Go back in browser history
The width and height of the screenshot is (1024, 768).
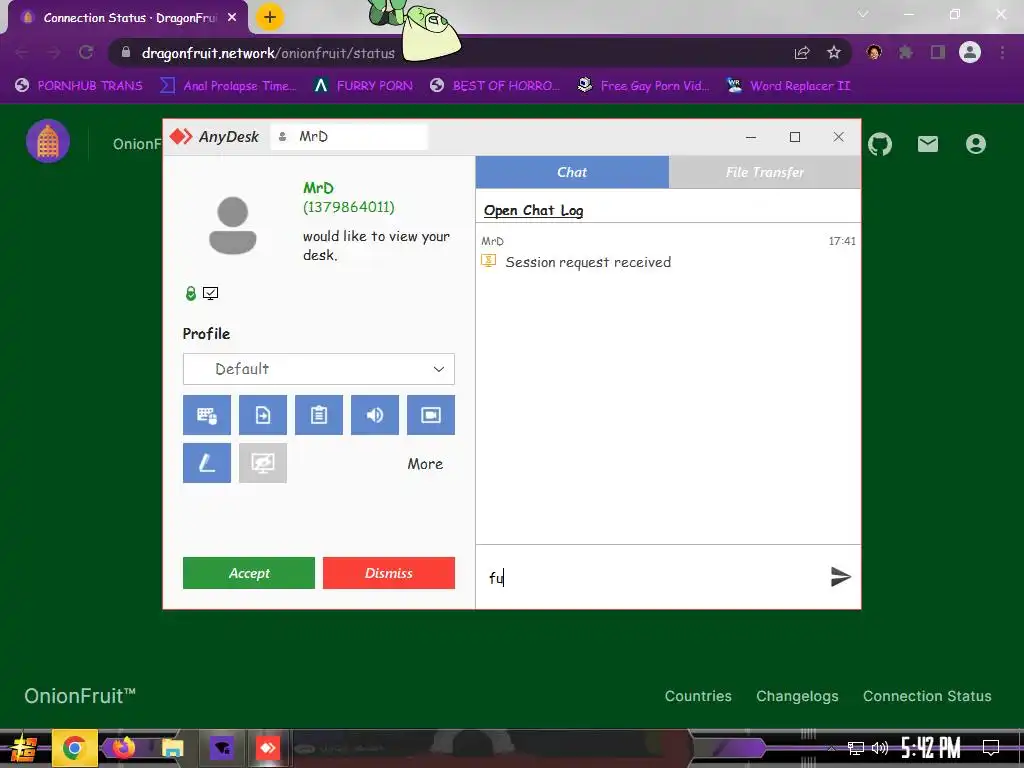[22, 52]
